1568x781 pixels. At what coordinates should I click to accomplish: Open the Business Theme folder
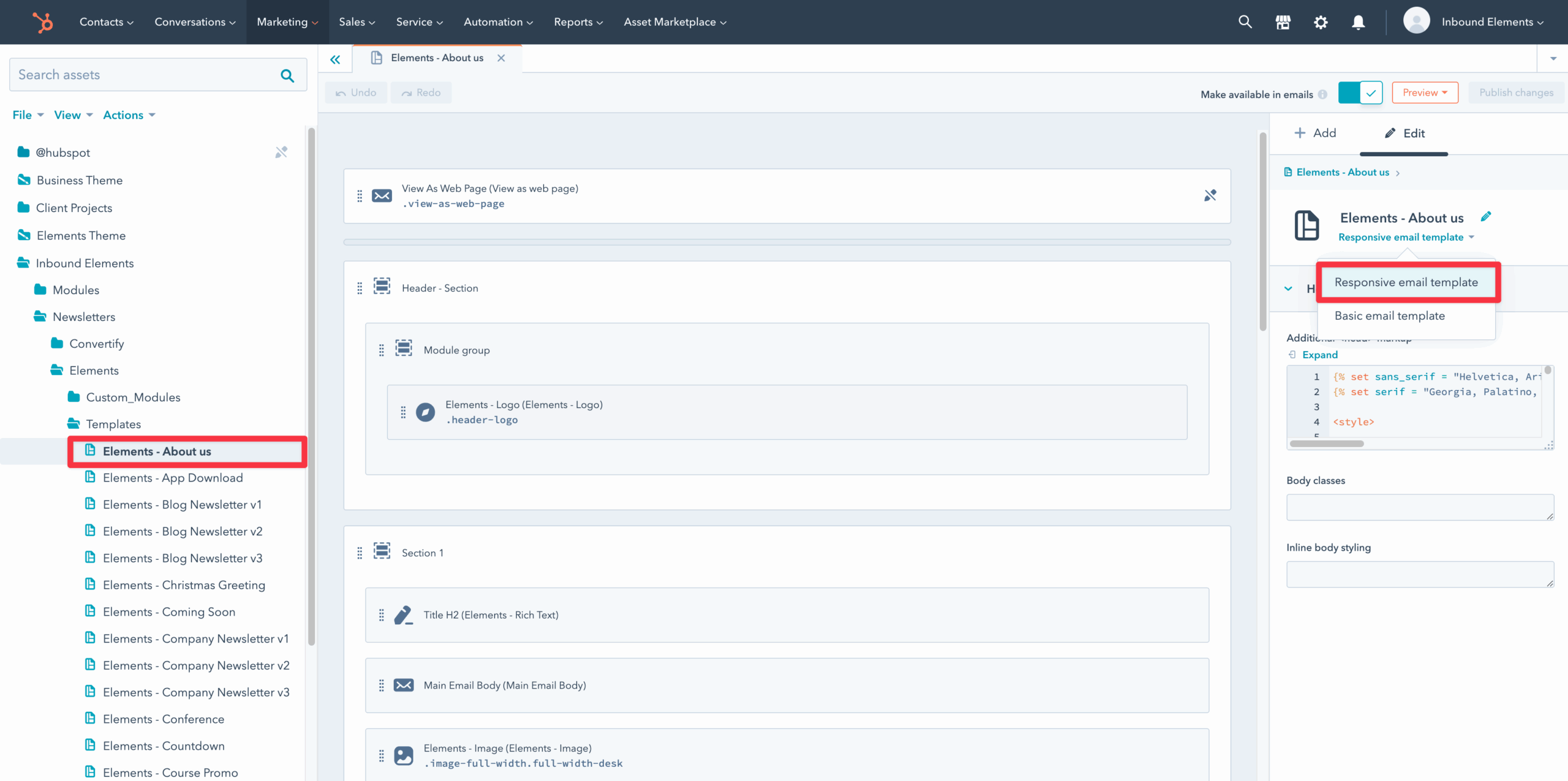tap(79, 180)
